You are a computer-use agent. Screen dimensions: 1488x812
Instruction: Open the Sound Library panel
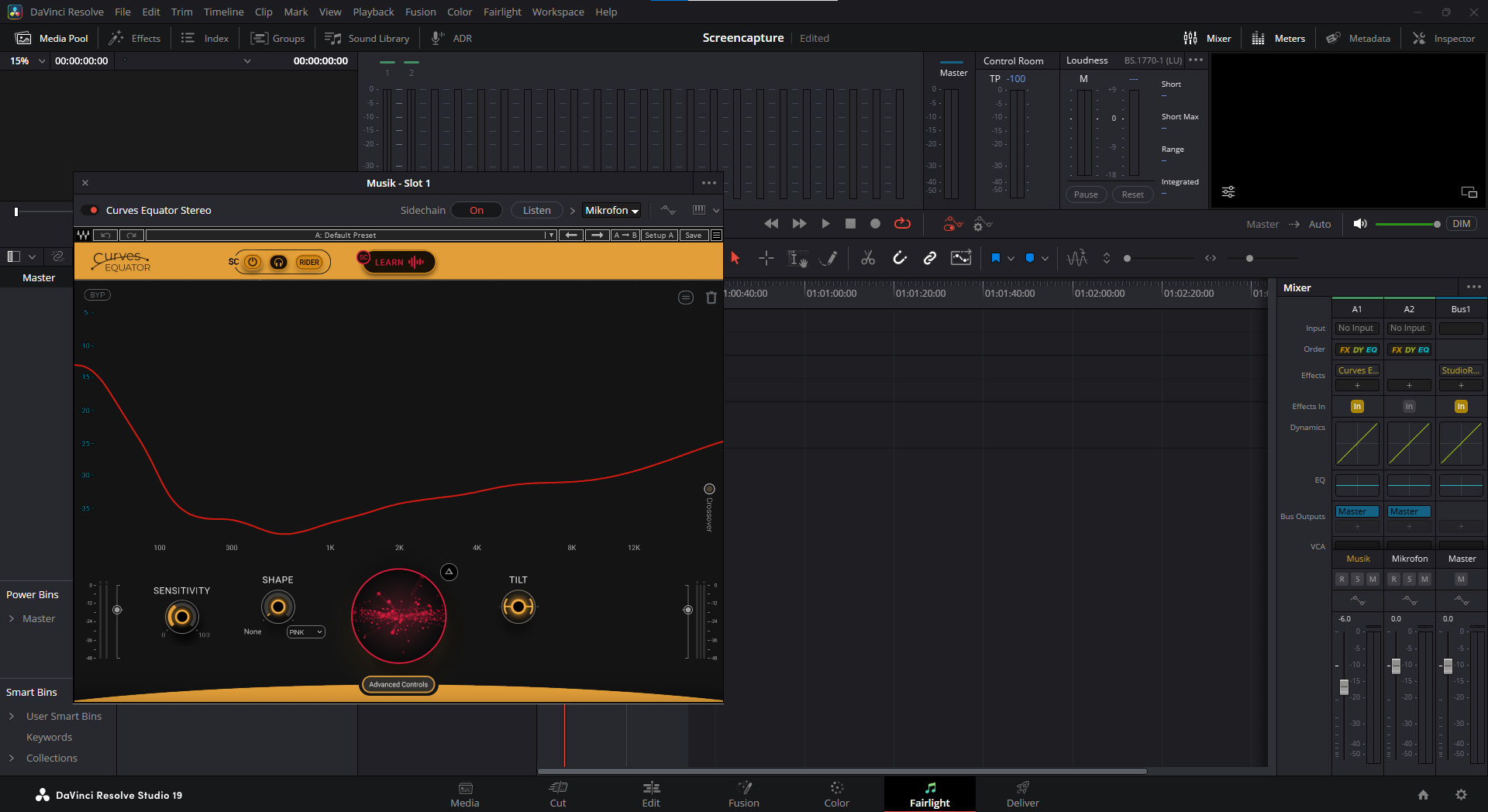(x=367, y=38)
